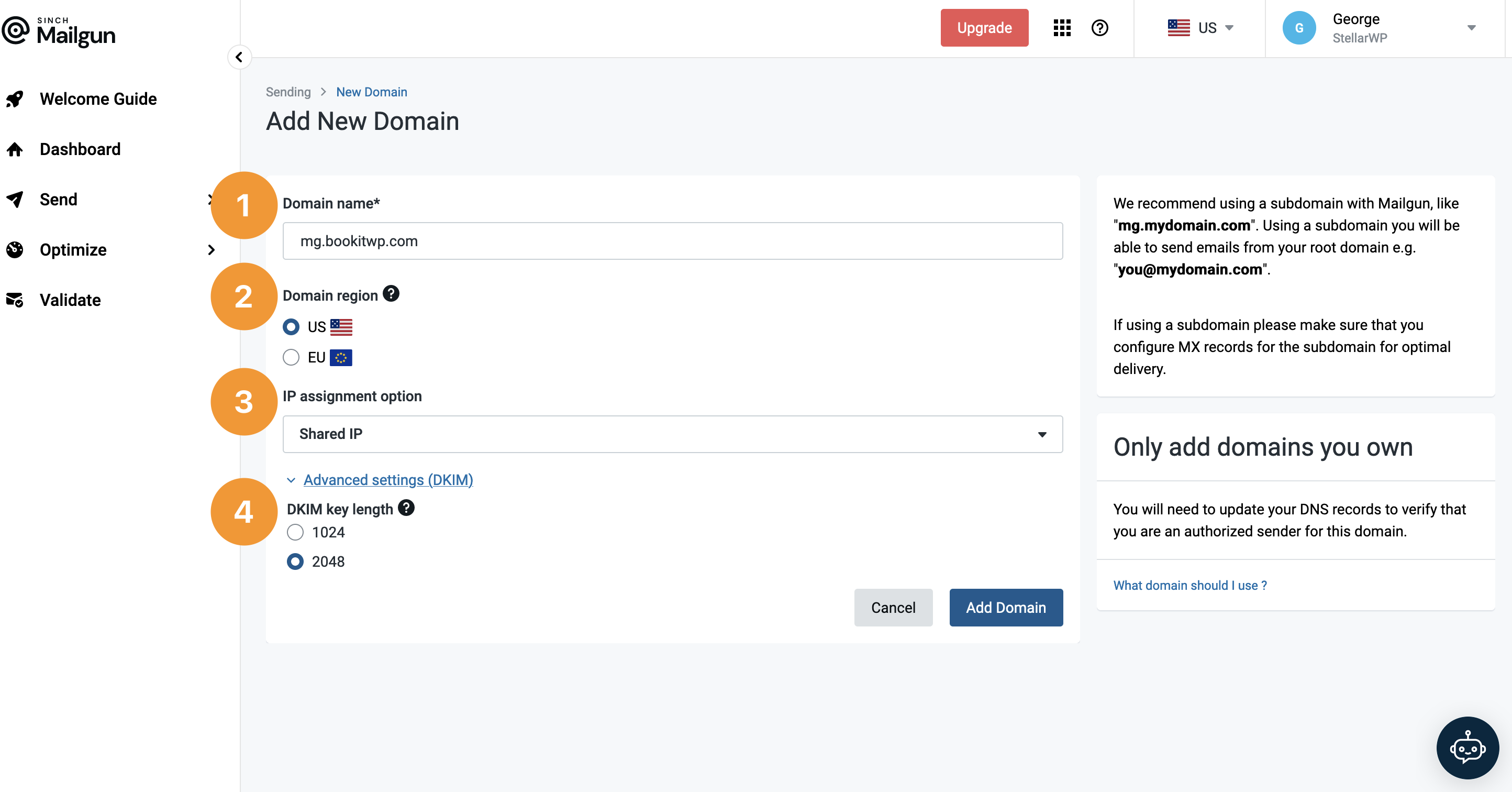The height and width of the screenshot is (792, 1512).
Task: Open the chatbot assistant icon
Action: tap(1467, 747)
